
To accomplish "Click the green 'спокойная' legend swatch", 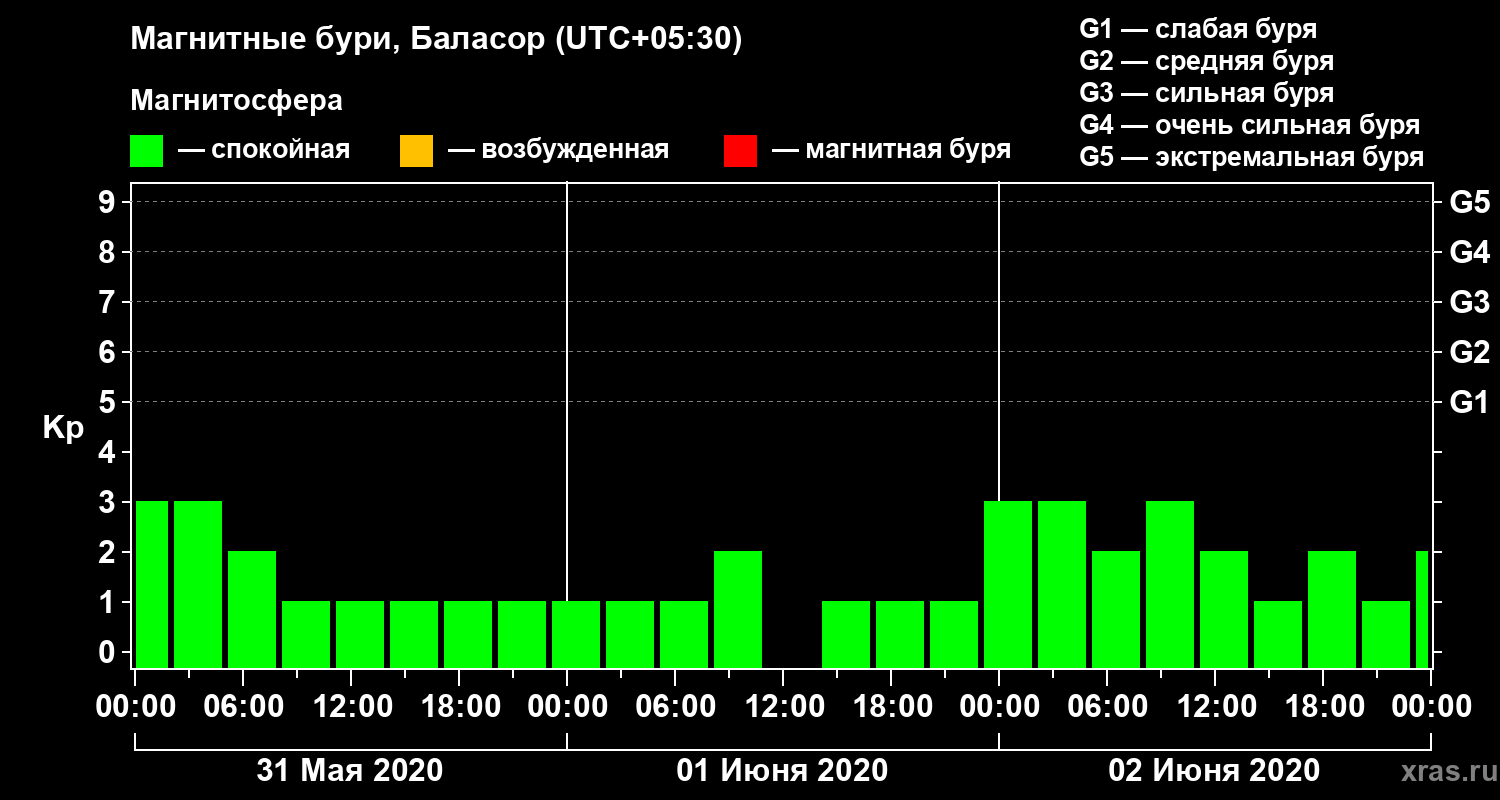I will (x=147, y=151).
